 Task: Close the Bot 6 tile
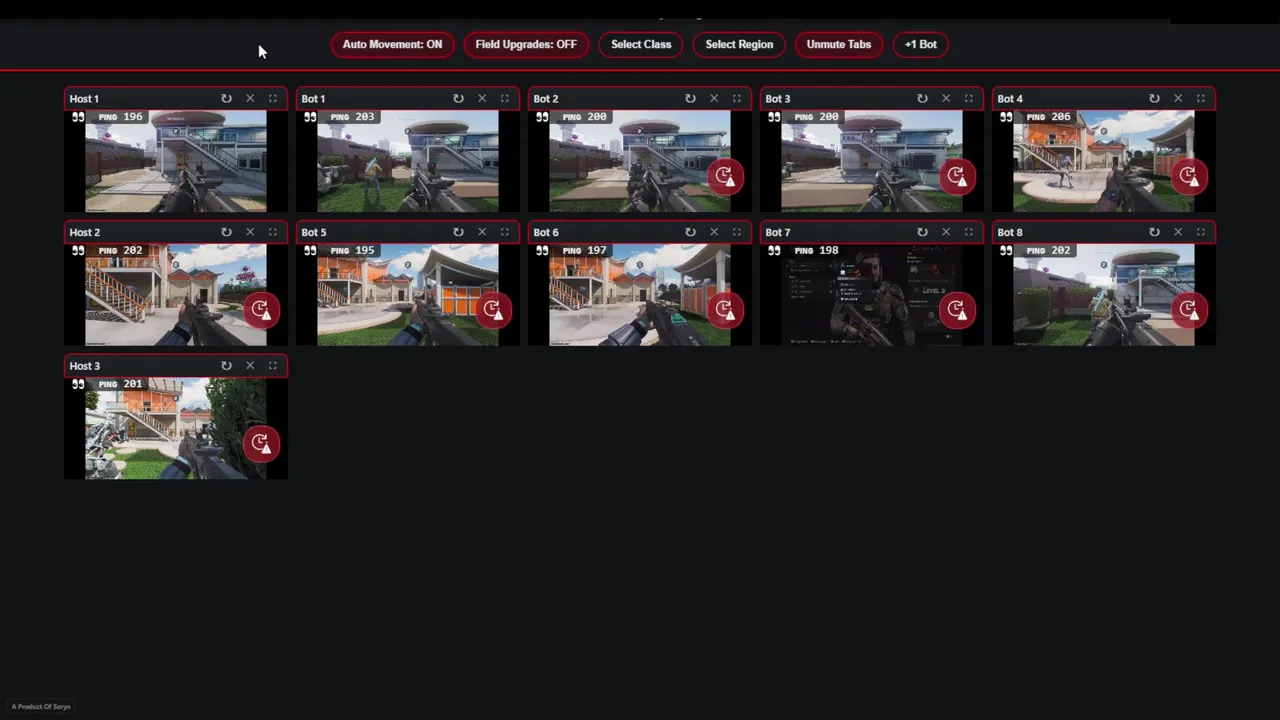(x=714, y=232)
